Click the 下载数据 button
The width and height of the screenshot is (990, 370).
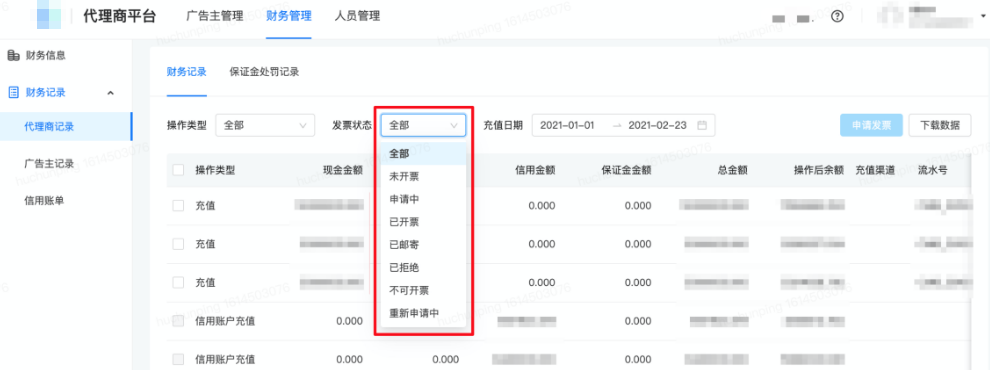pos(940,125)
